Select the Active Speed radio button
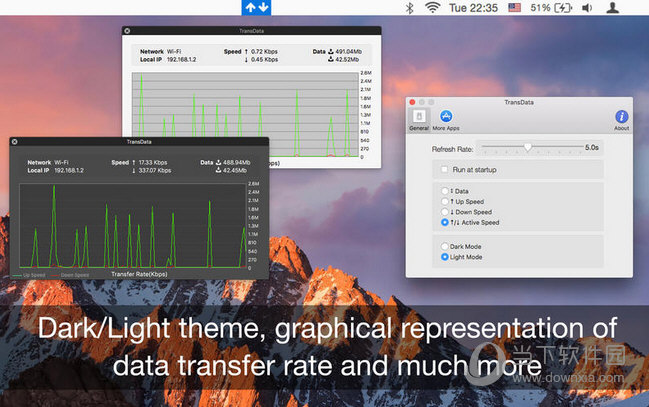Screen dimensions: 649x407 [444, 222]
